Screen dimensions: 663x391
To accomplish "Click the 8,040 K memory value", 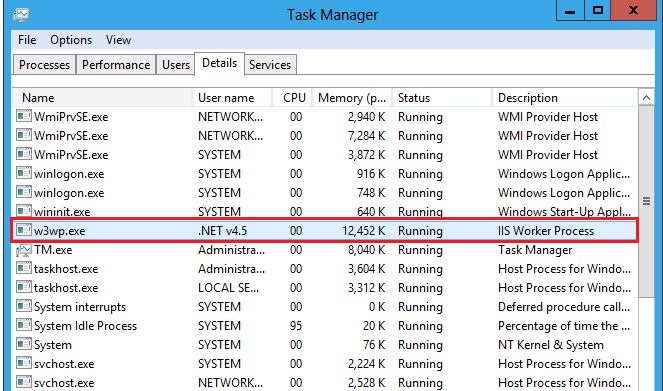I will (x=367, y=250).
